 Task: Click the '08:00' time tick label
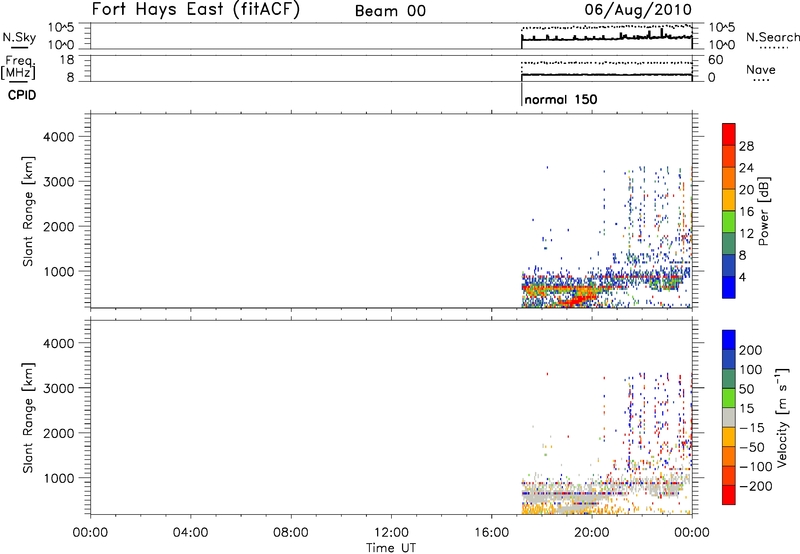coord(290,533)
